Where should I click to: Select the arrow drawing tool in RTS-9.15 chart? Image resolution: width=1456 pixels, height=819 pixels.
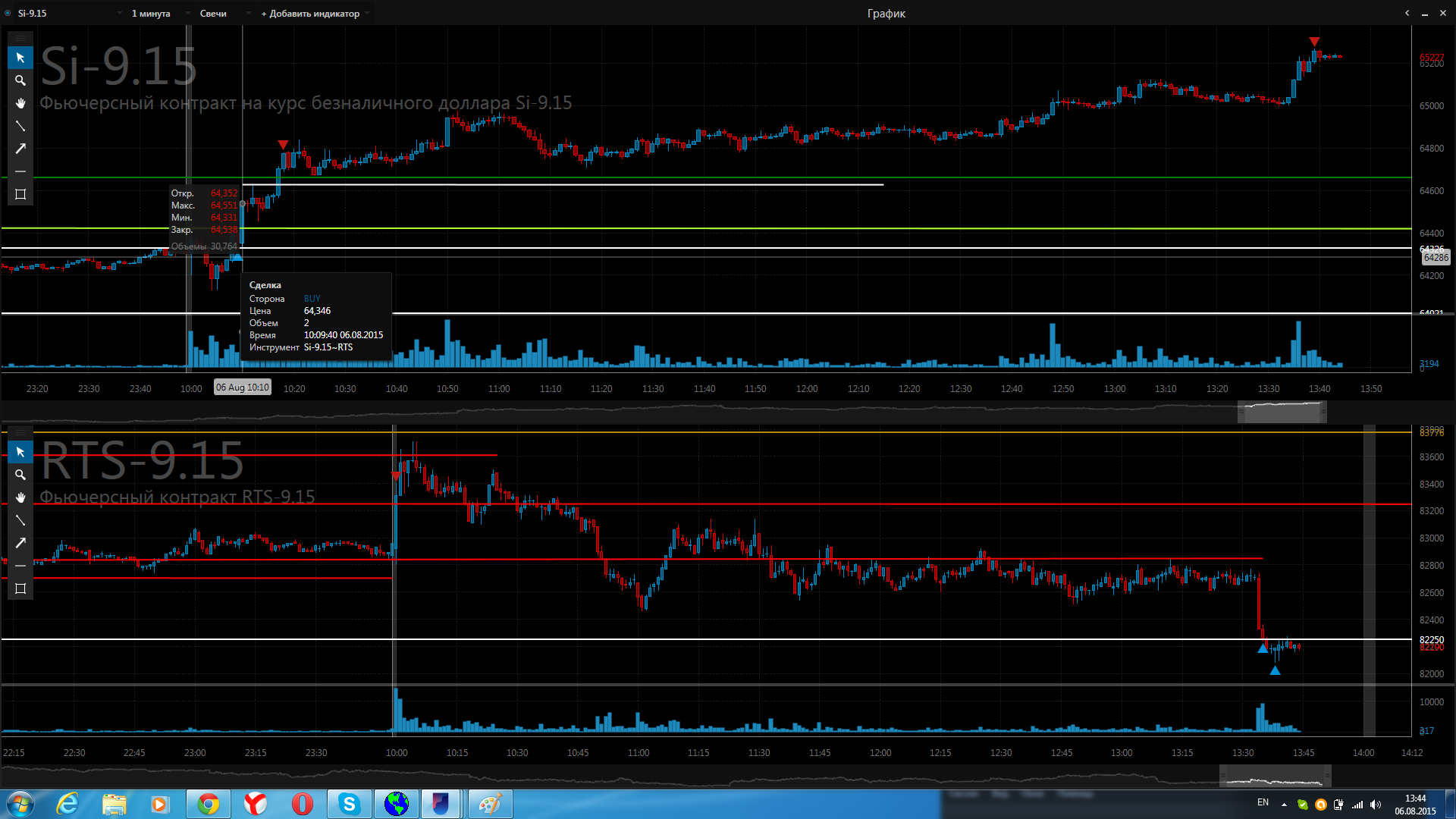pyautogui.click(x=20, y=543)
